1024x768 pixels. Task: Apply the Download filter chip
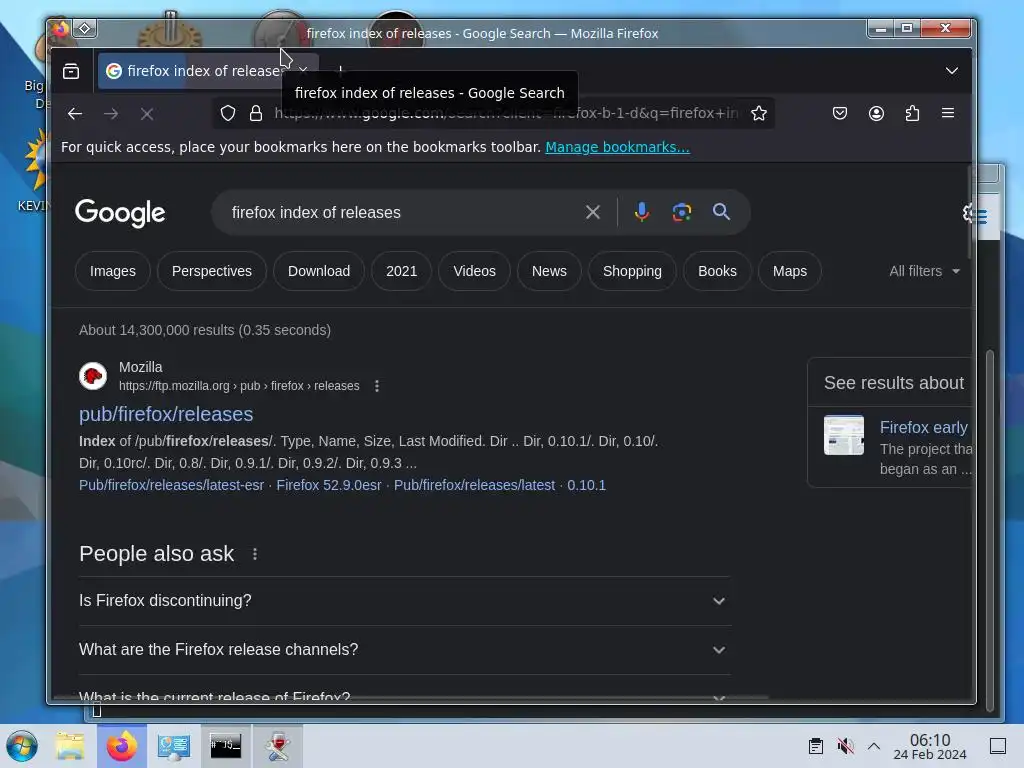319,271
